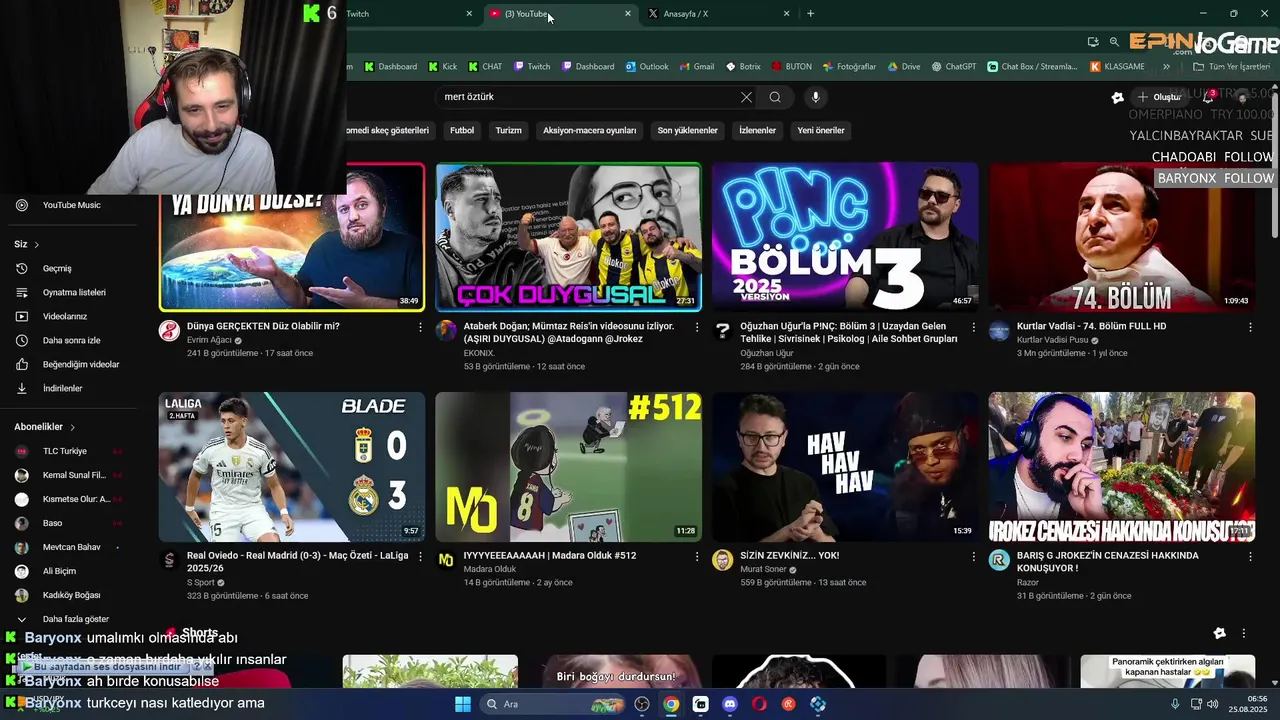
Task: Open Tüm Yer İşaretleri bookmarks folder
Action: coord(1232,67)
